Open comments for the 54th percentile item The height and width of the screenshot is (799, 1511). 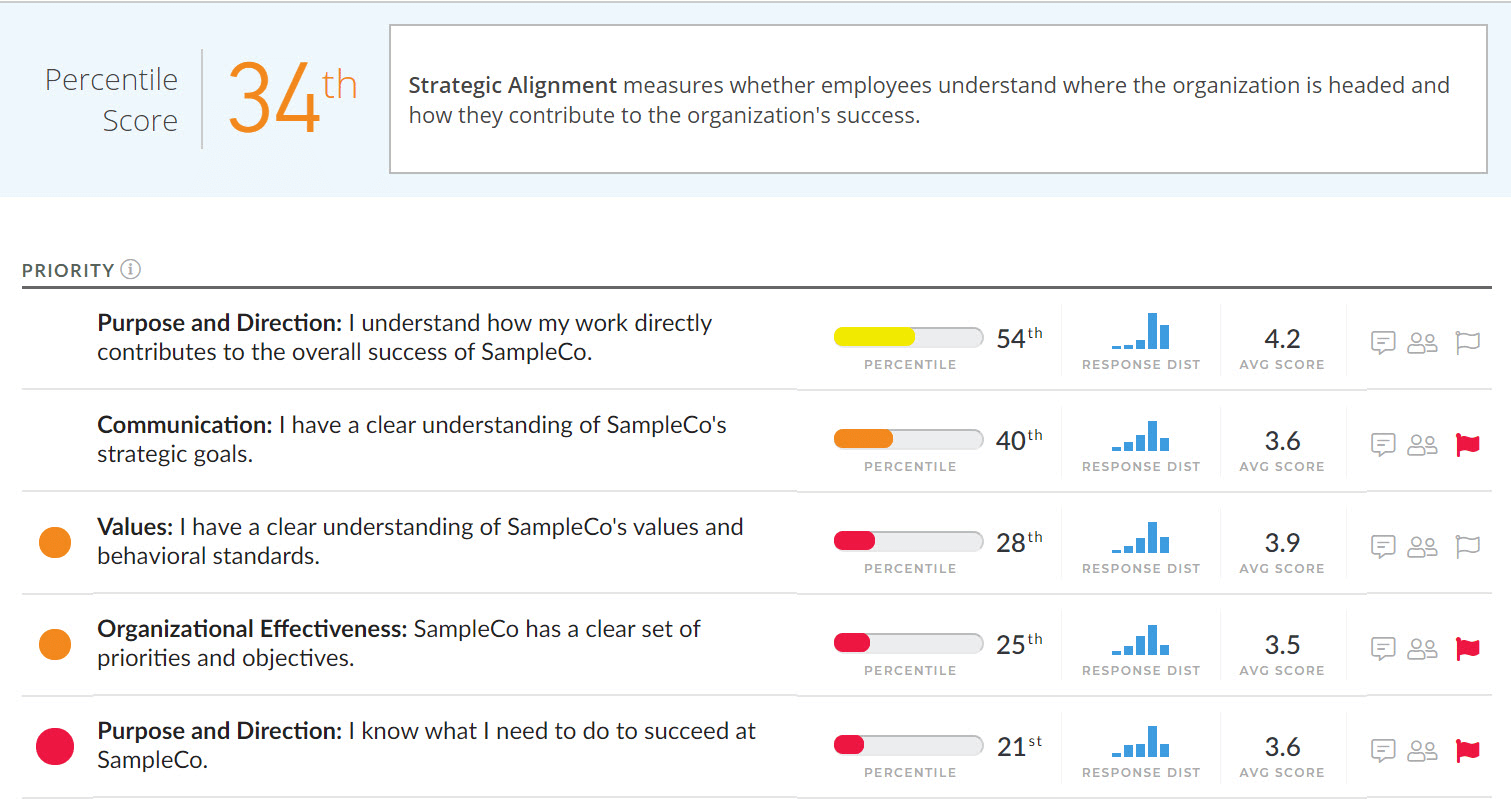(x=1383, y=343)
